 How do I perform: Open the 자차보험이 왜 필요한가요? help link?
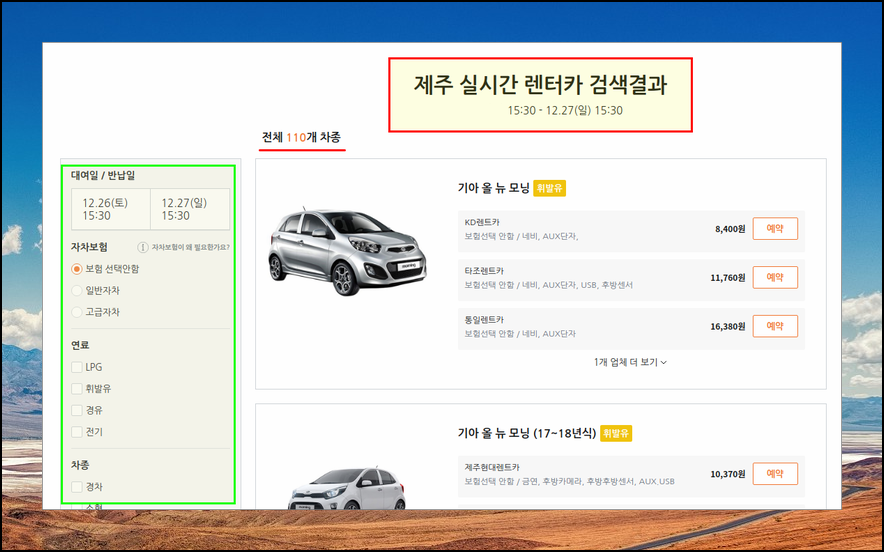(x=191, y=247)
